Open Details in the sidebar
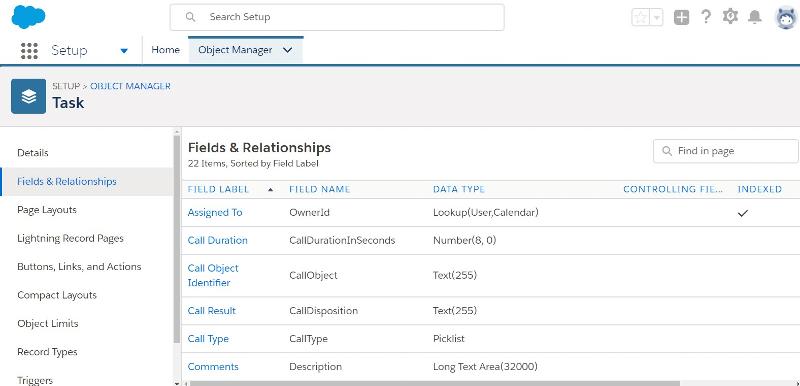Screen dimensions: 800x386 [x=33, y=152]
